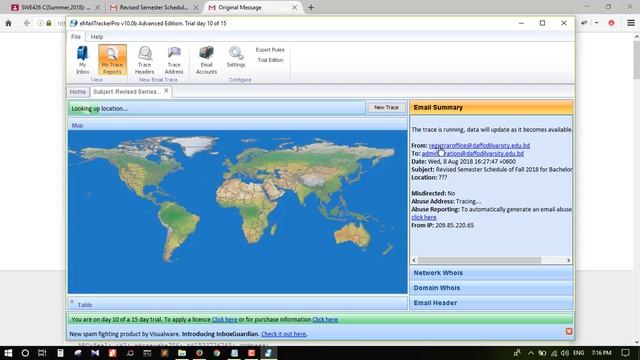Select the Trace Headers tool
Image resolution: width=640 pixels, height=360 pixels.
pyautogui.click(x=144, y=60)
